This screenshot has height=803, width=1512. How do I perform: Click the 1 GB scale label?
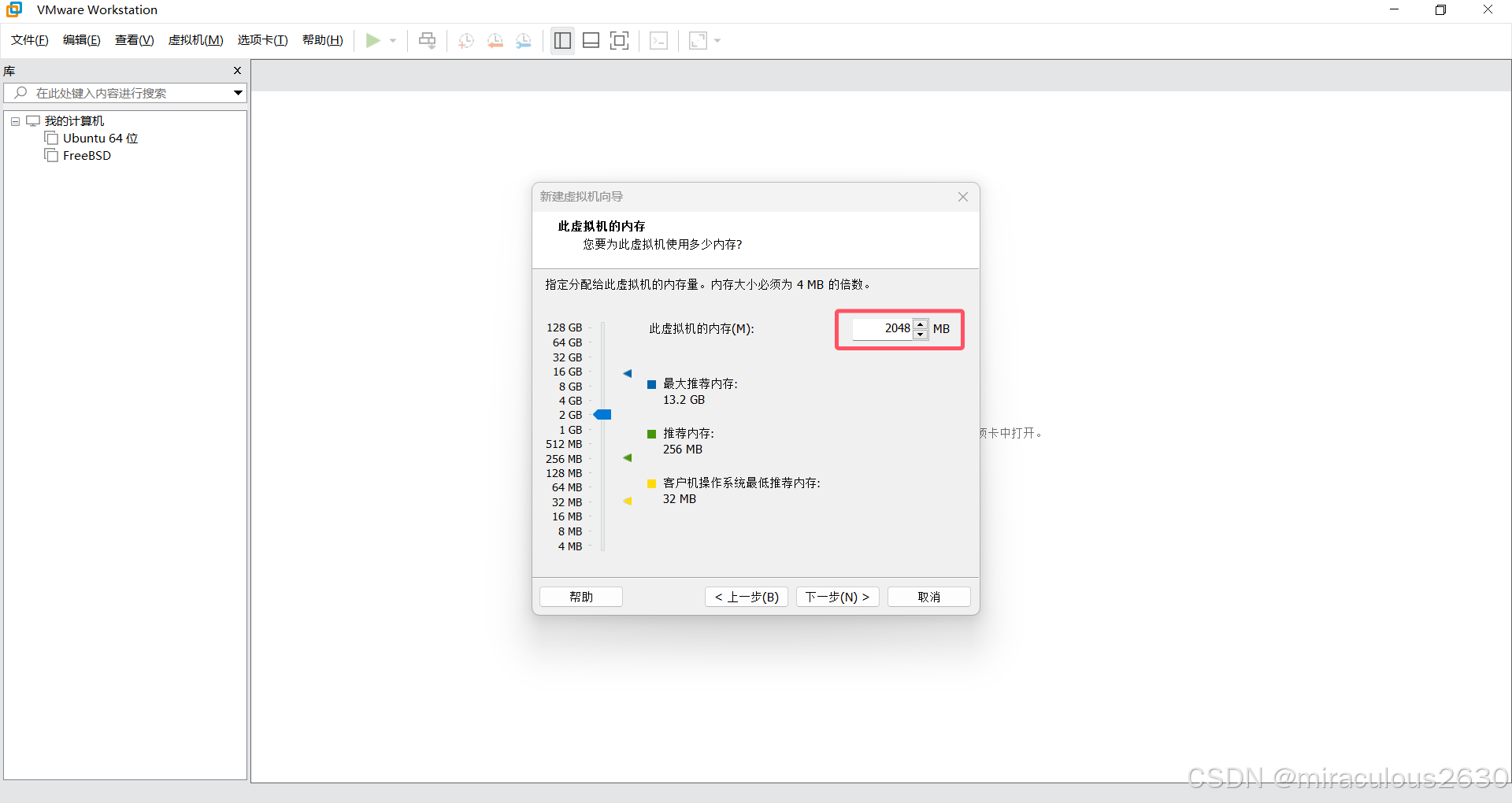[x=570, y=430]
